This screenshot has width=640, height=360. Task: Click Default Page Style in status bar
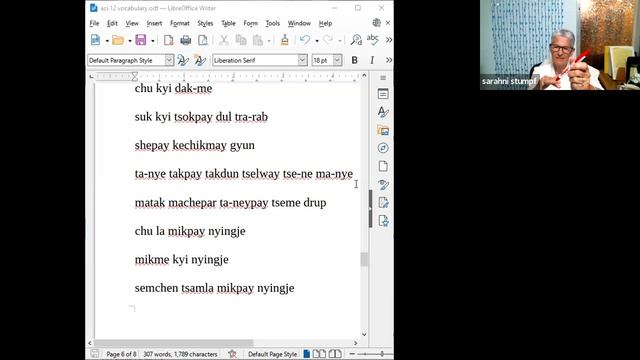click(272, 354)
